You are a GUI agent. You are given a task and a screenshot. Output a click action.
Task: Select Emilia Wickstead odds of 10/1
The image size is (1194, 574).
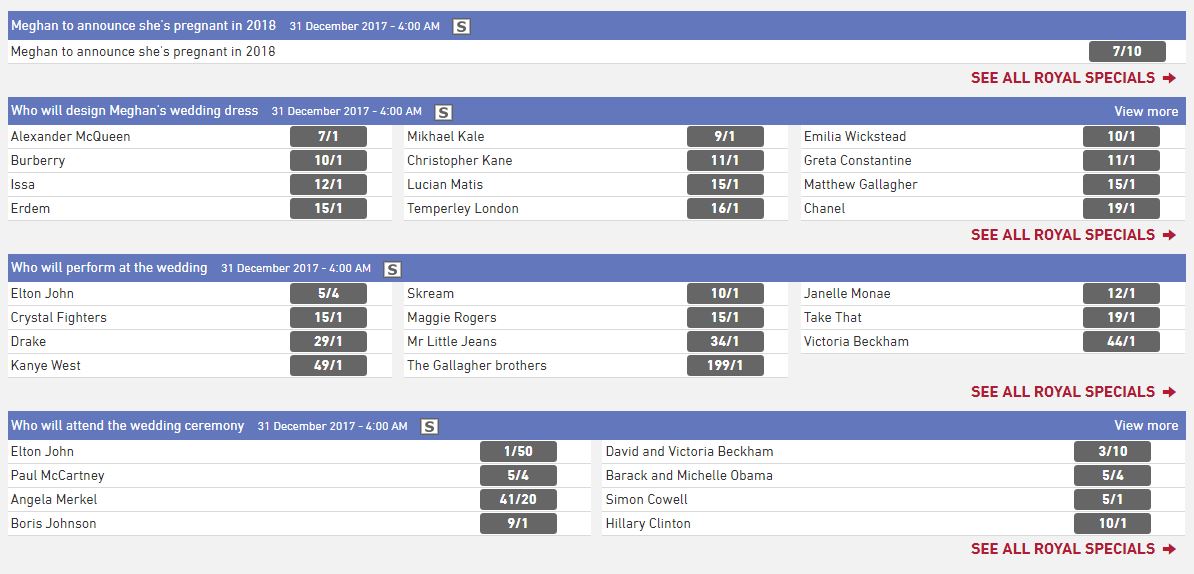point(1121,137)
